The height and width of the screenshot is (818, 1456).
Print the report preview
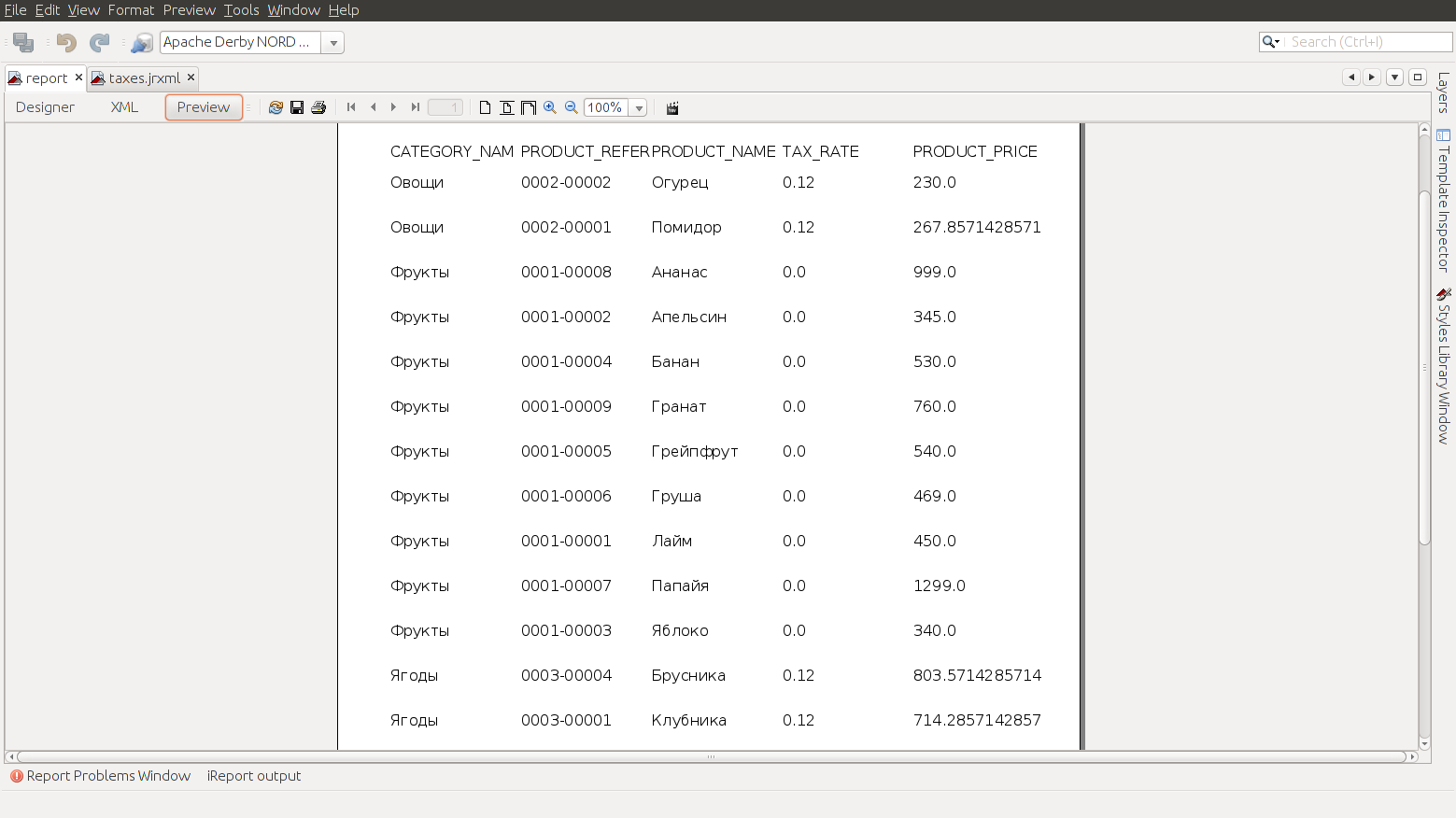[x=318, y=107]
